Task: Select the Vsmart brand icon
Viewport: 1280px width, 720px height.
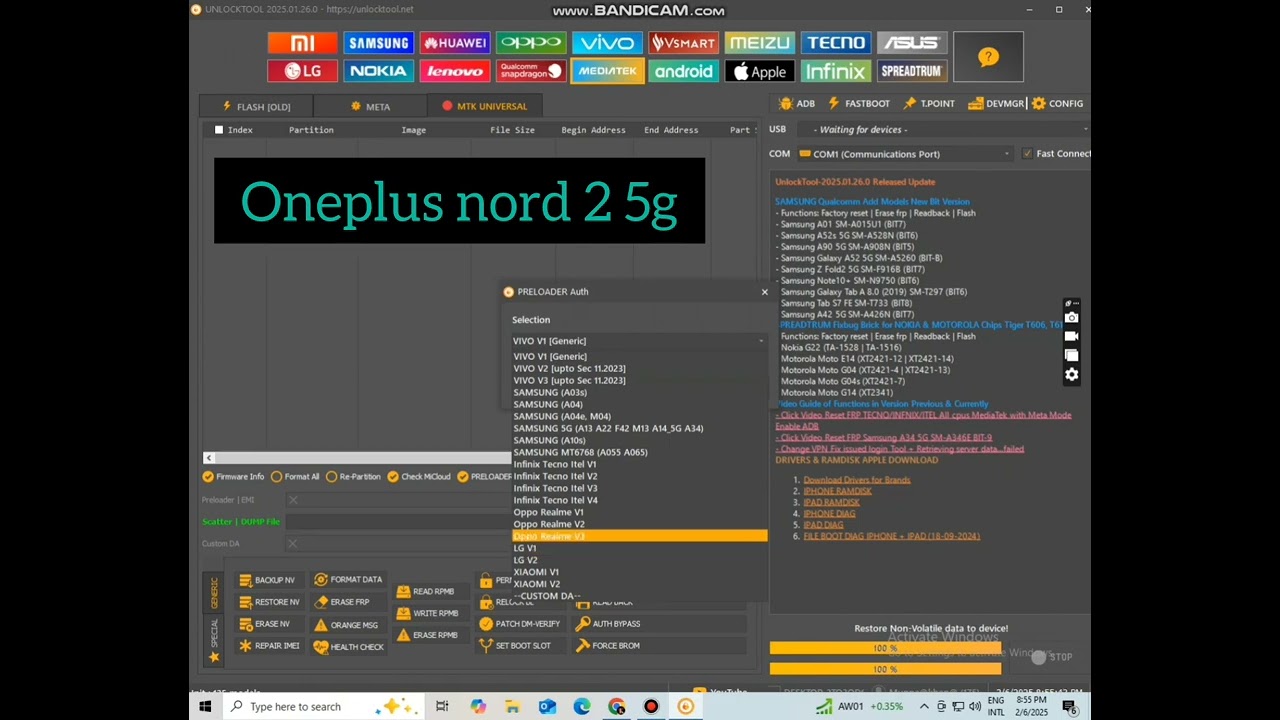Action: (x=683, y=43)
